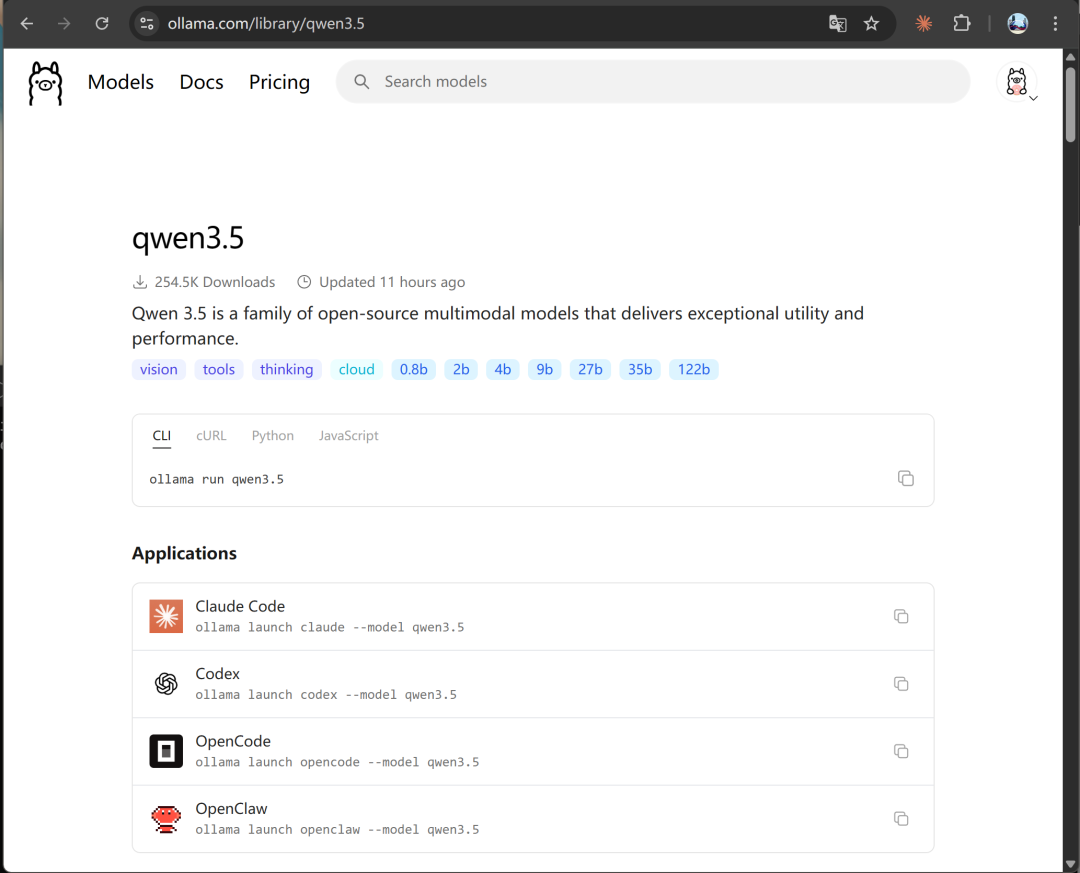Click the cloud tag

pyautogui.click(x=357, y=369)
